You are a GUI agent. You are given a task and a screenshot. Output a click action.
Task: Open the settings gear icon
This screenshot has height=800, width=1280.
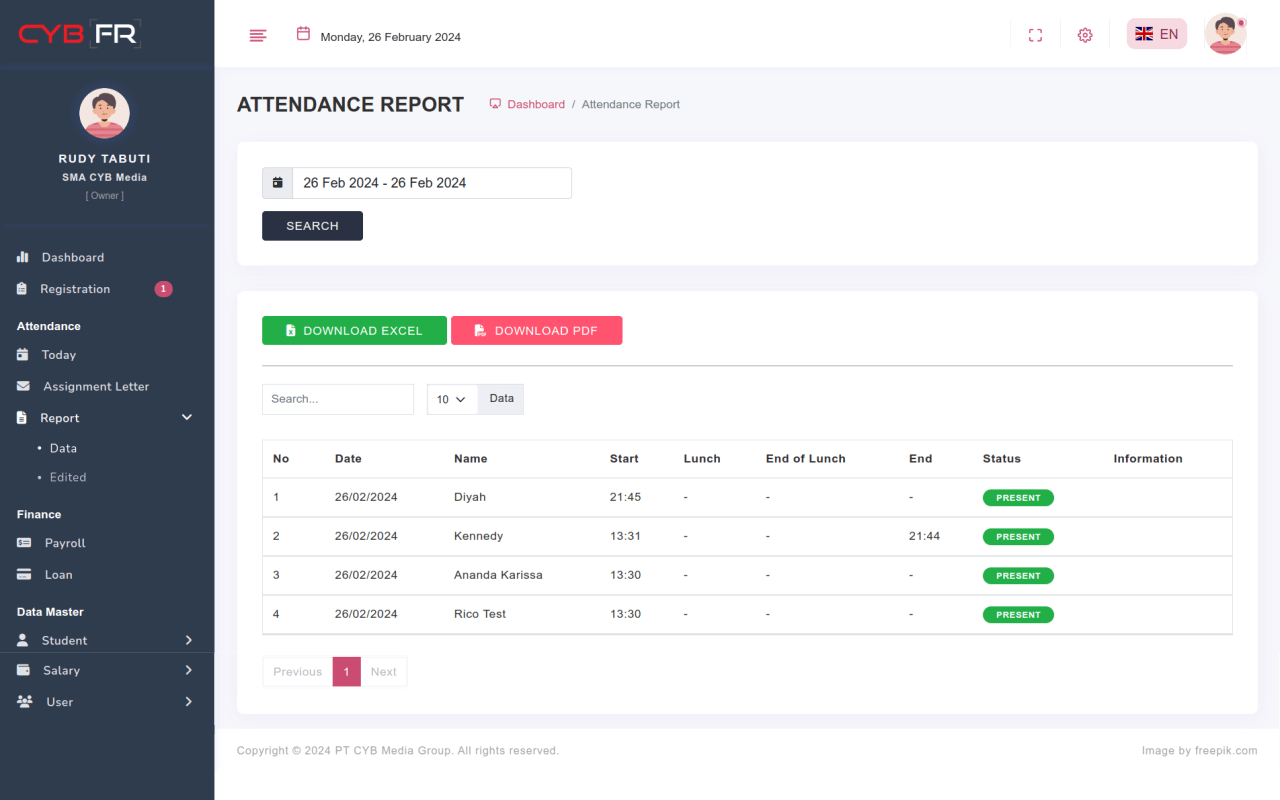[x=1085, y=36]
